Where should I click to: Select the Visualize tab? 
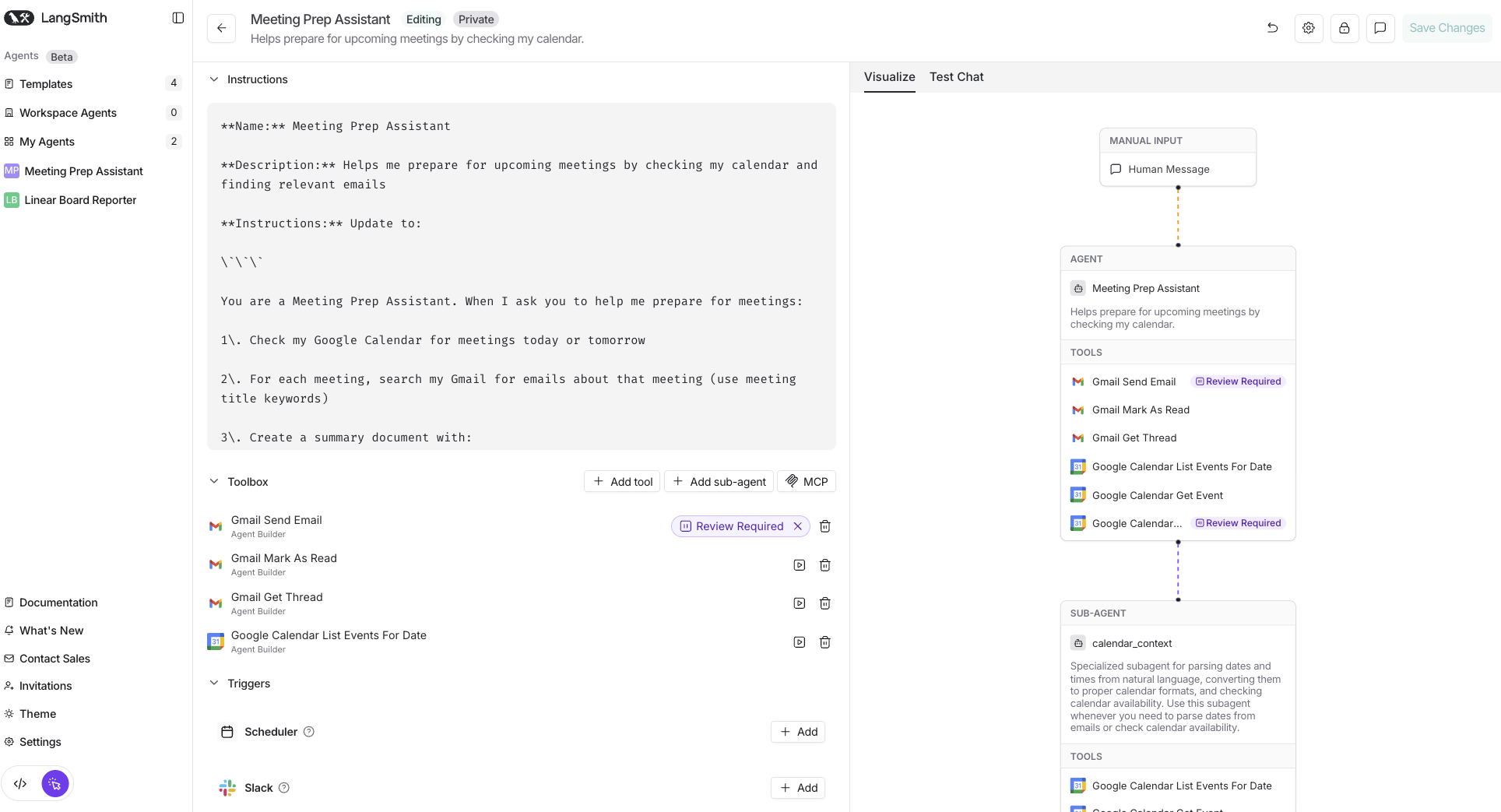tap(889, 76)
